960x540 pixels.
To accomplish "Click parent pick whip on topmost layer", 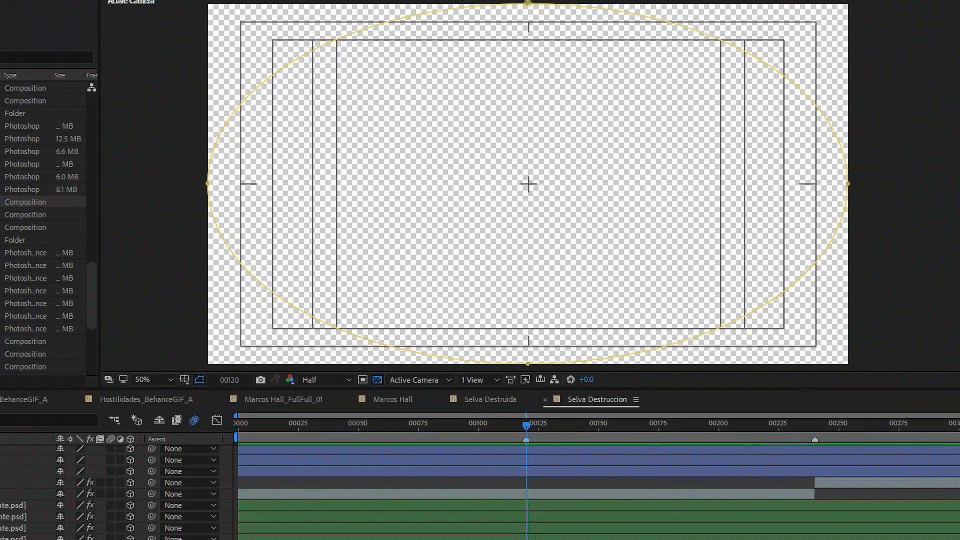I will point(151,449).
